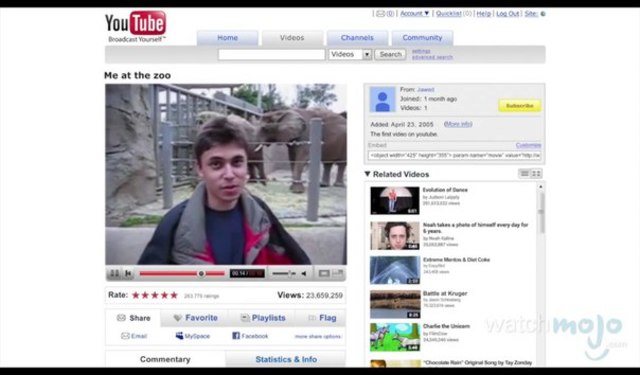The width and height of the screenshot is (640, 375).
Task: Click the 'Me at the zoo' title
Action: [x=138, y=75]
